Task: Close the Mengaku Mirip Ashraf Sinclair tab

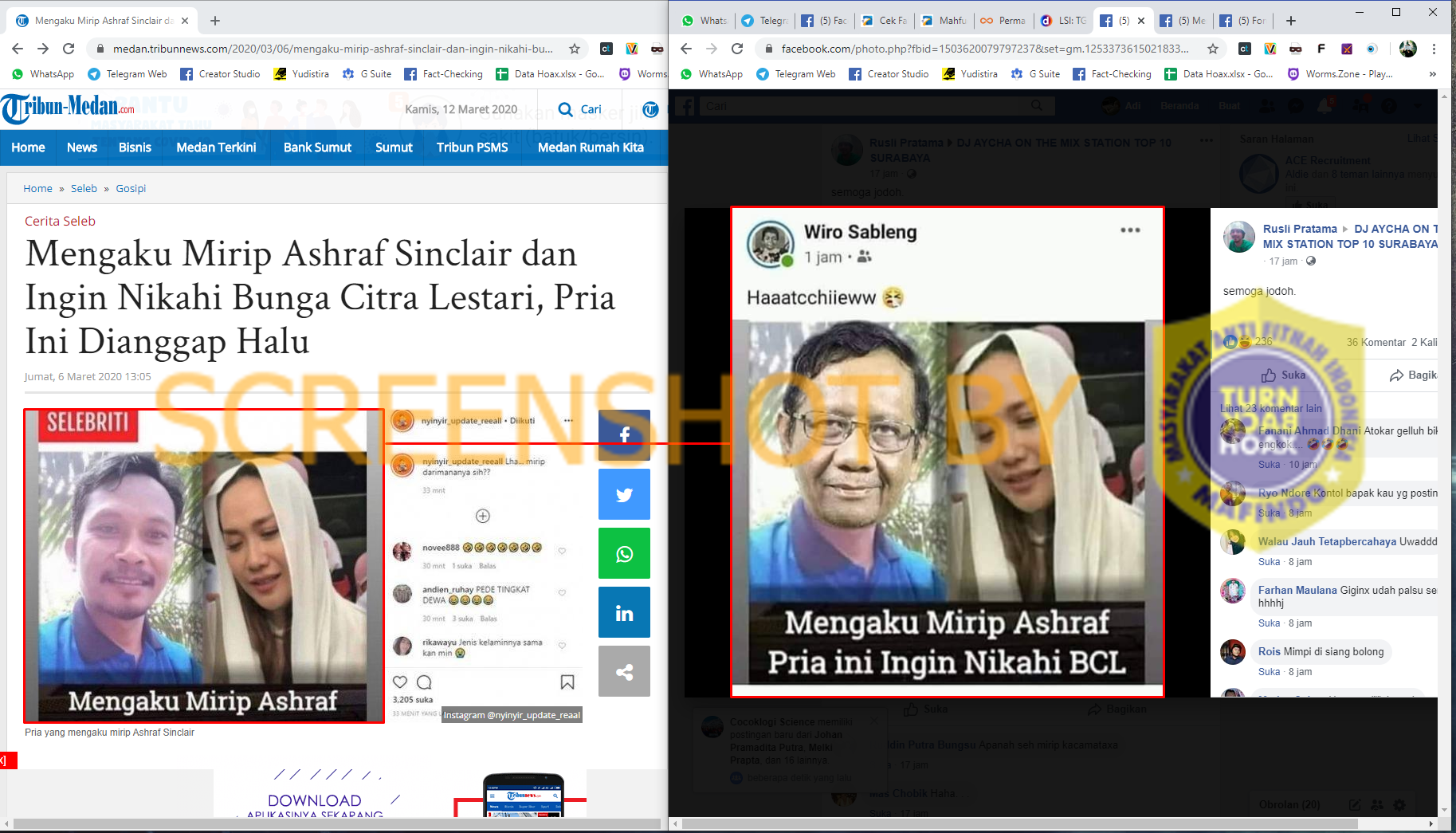Action: (x=185, y=21)
